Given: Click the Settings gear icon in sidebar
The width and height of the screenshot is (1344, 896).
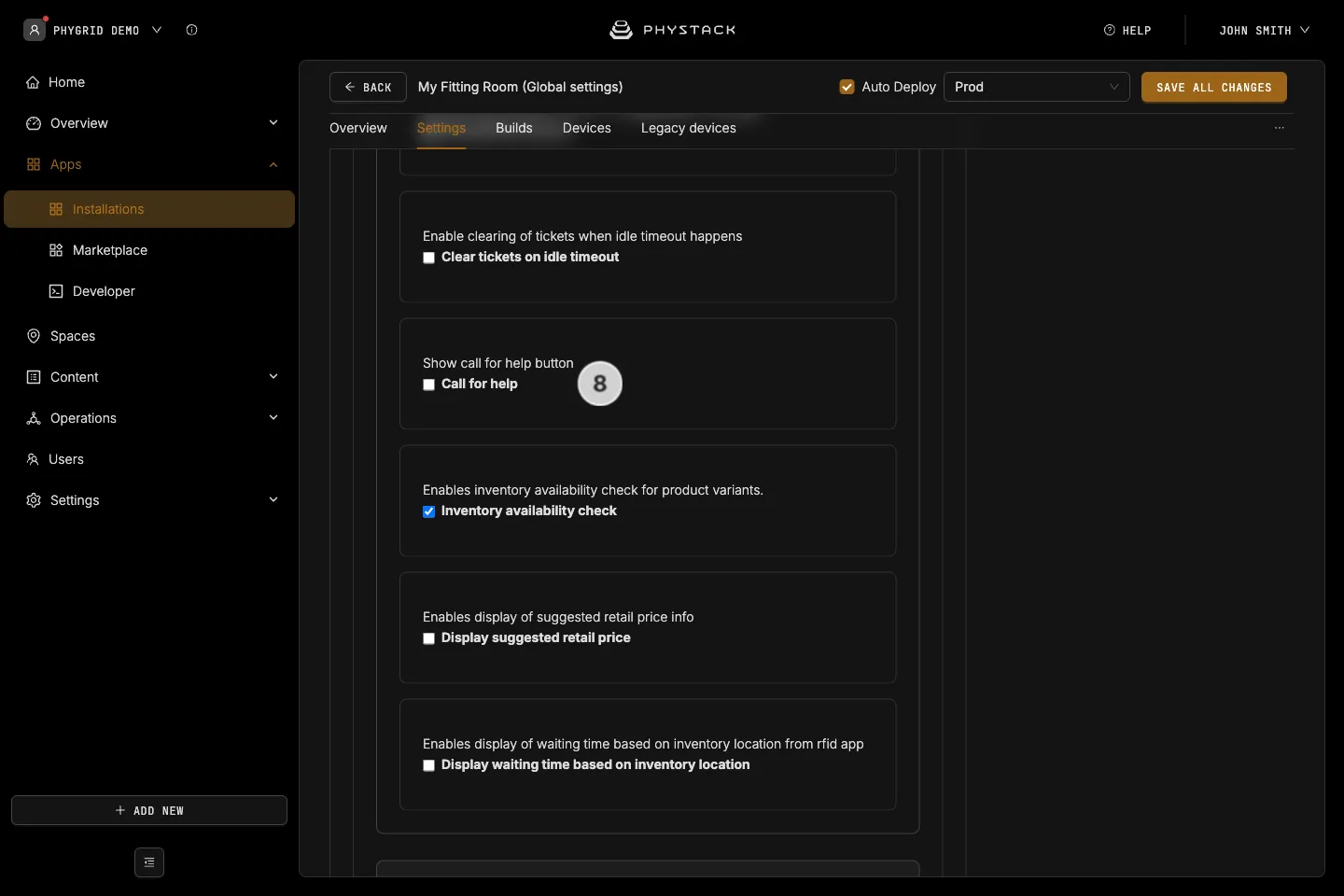Looking at the screenshot, I should coord(34,500).
